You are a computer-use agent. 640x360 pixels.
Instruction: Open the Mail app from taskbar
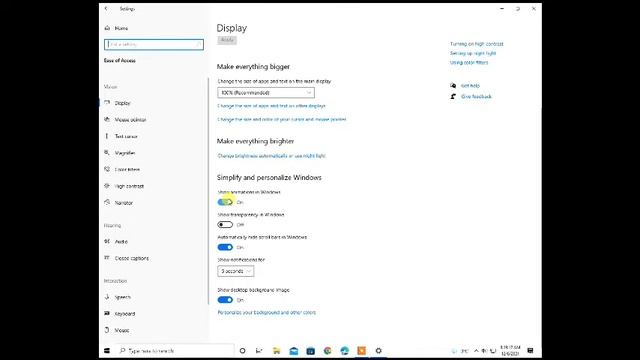293,351
